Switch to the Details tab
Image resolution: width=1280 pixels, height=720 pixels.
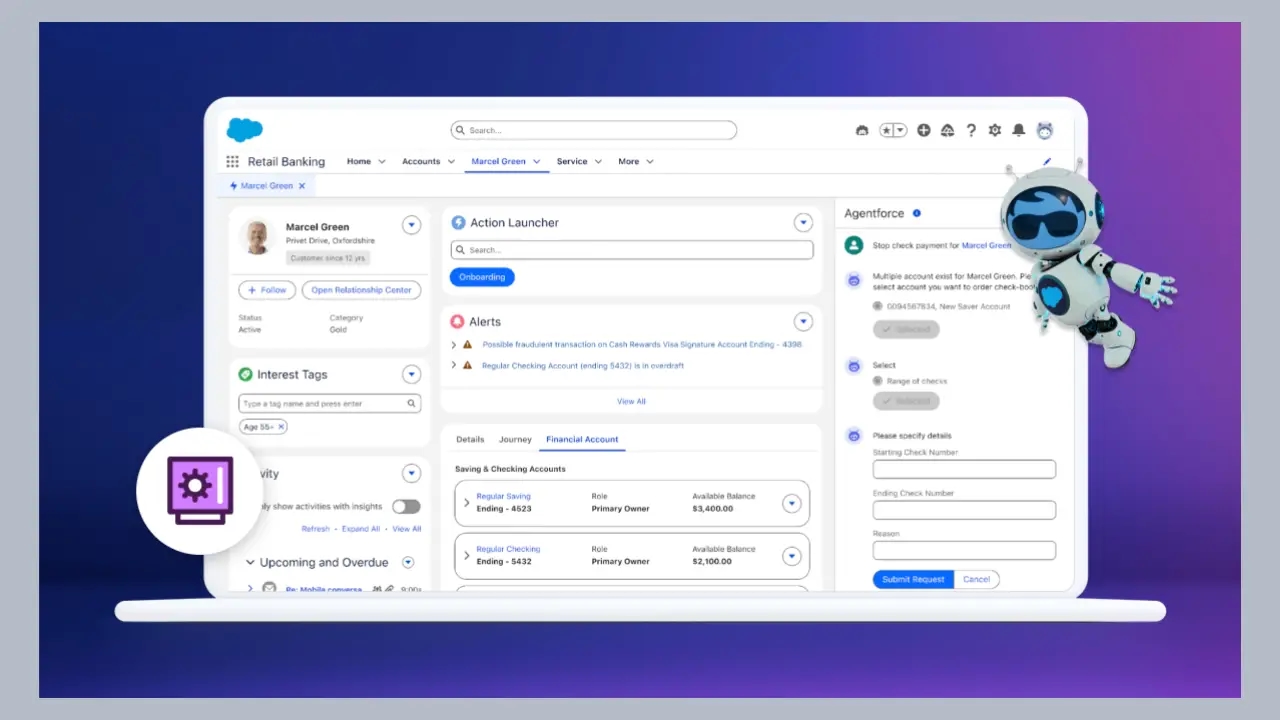[470, 439]
